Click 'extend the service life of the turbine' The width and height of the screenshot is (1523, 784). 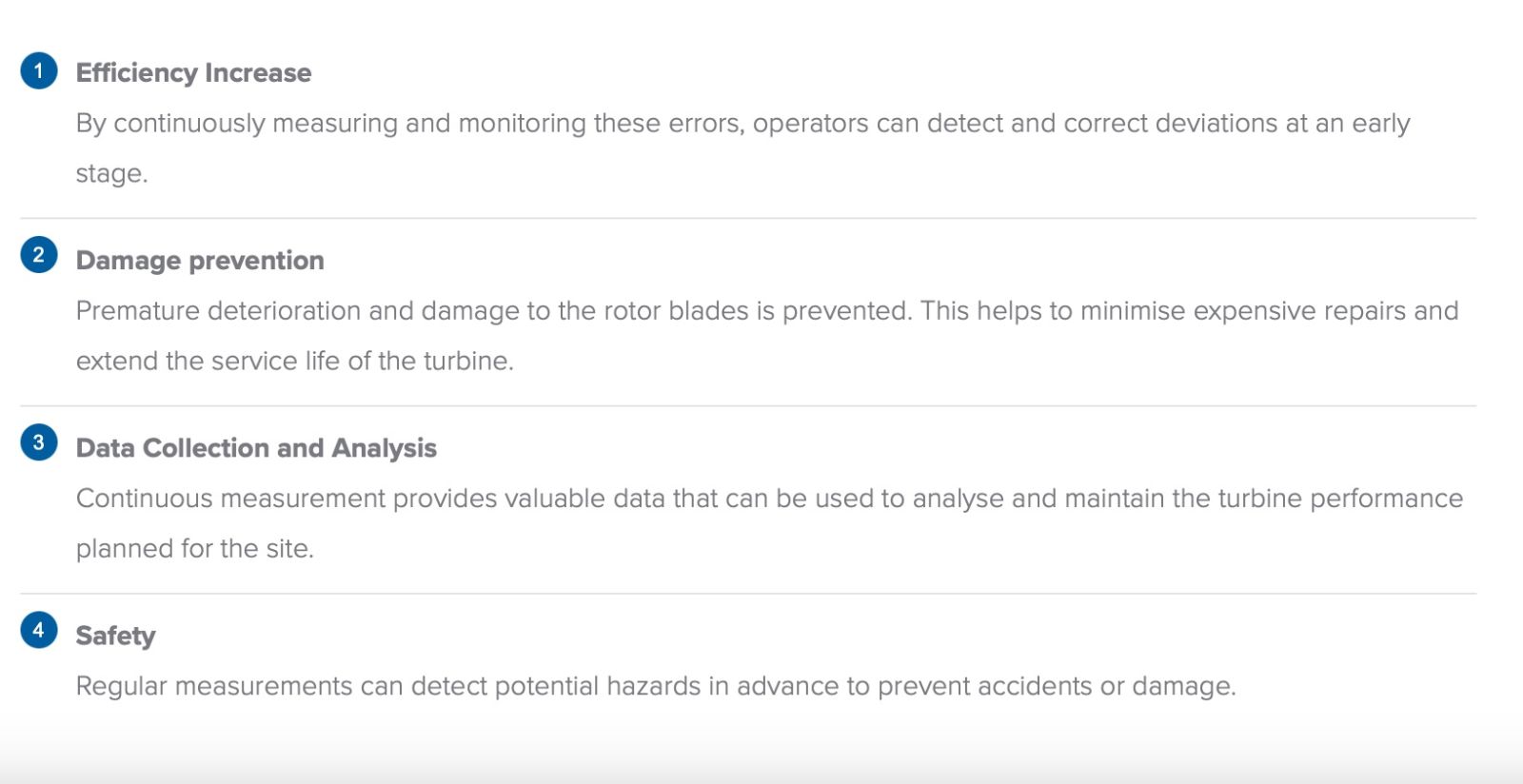point(294,362)
